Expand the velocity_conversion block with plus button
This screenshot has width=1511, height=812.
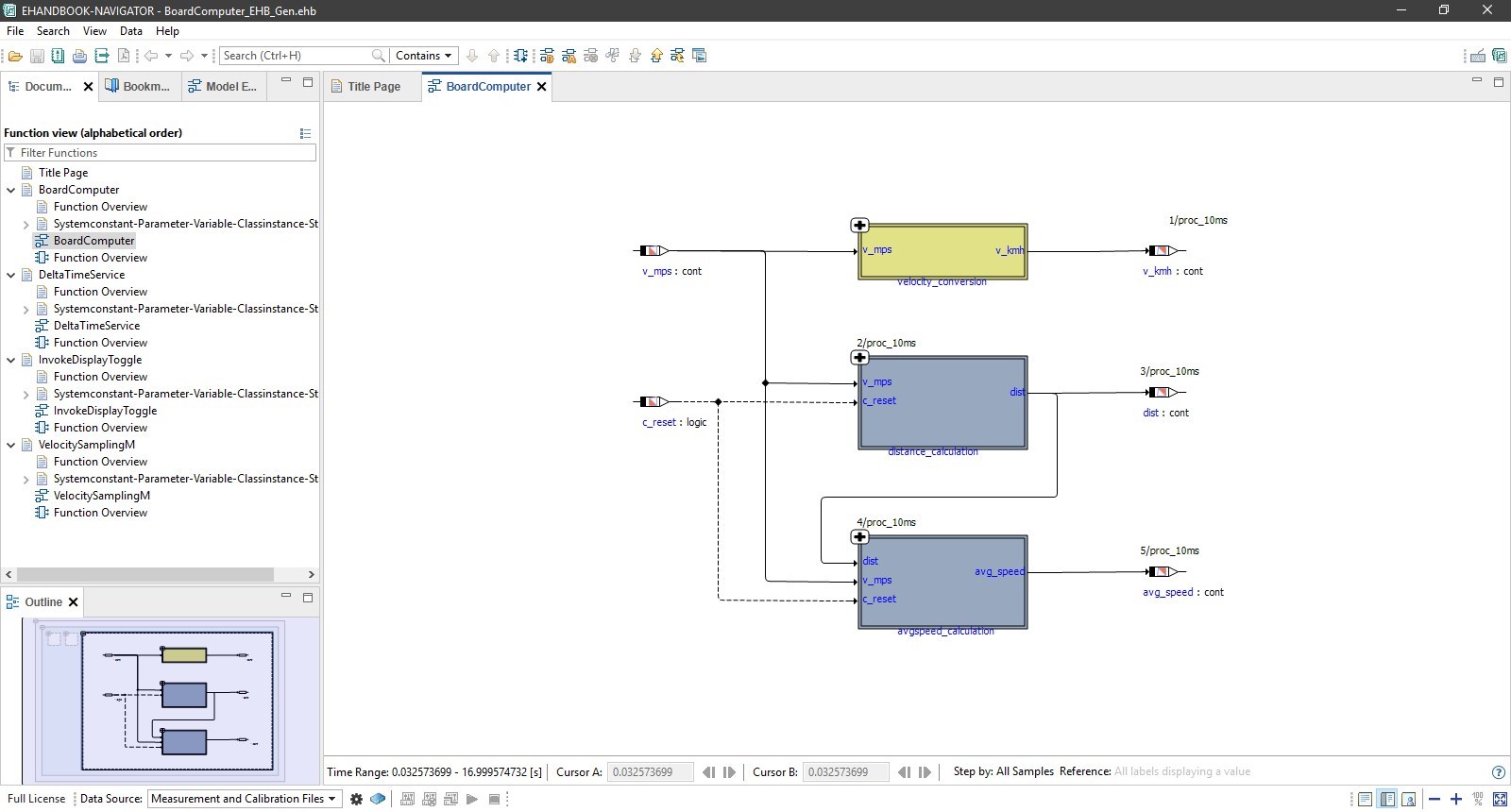[859, 226]
